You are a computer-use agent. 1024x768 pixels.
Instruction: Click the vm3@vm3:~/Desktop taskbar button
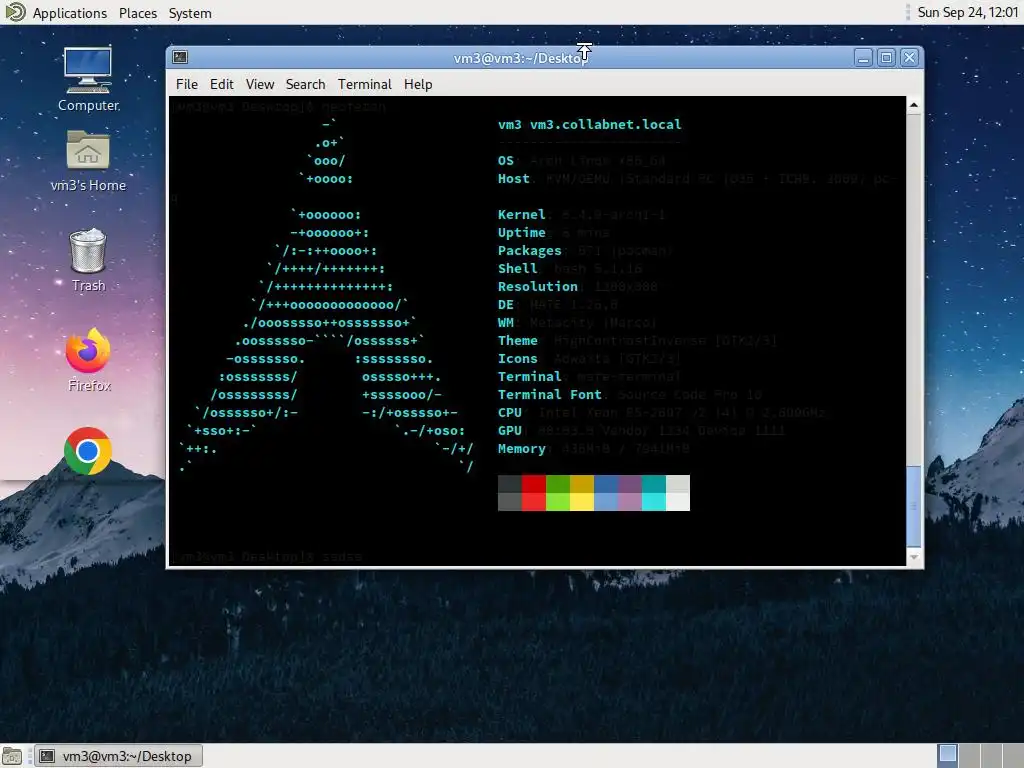tap(118, 756)
